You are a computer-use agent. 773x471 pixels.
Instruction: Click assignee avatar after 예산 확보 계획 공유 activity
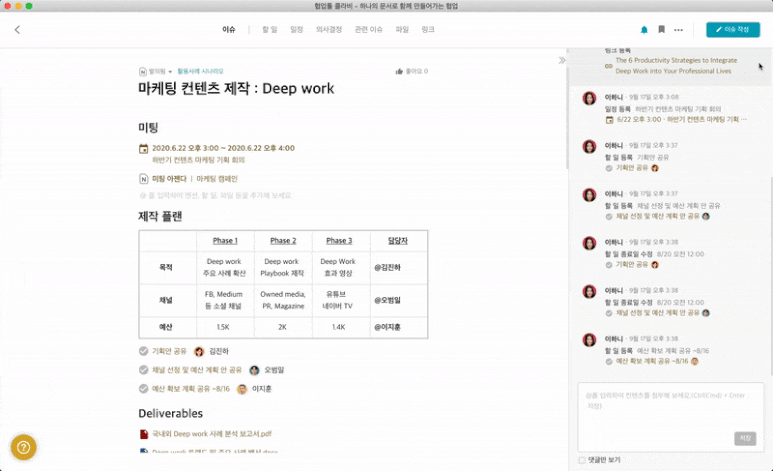point(695,362)
